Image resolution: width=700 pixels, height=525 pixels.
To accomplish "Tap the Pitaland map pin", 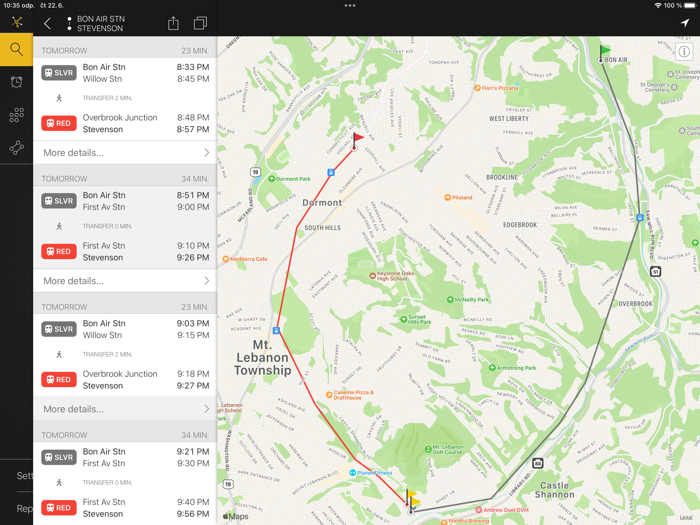I will pos(447,197).
